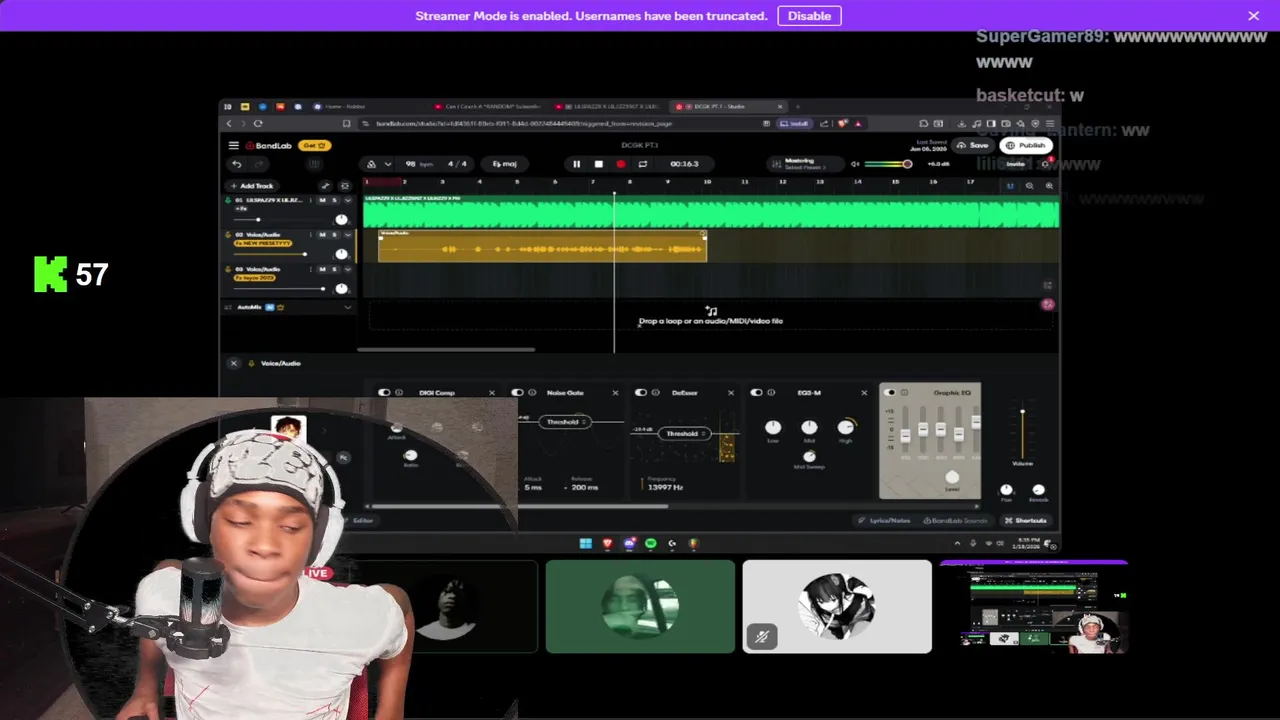Mute track 03 Voice/Audio
Screen dimensions: 1280x720
[x=321, y=269]
